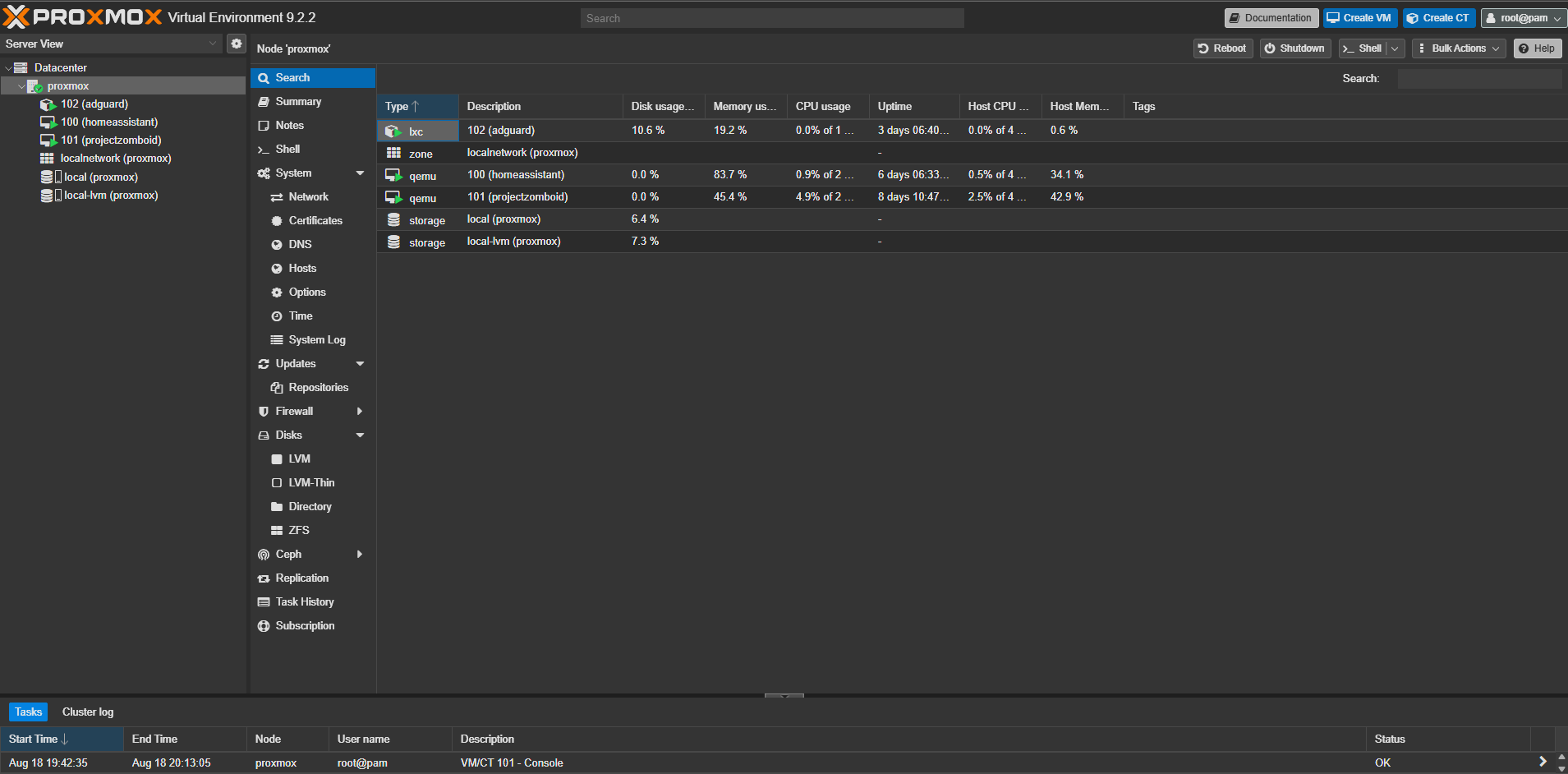Open the LVM-Thin disks section

(x=311, y=482)
